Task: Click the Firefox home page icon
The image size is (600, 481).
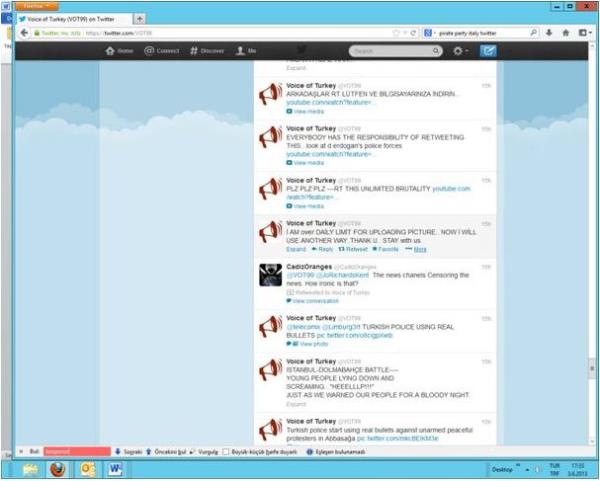Action: point(566,33)
